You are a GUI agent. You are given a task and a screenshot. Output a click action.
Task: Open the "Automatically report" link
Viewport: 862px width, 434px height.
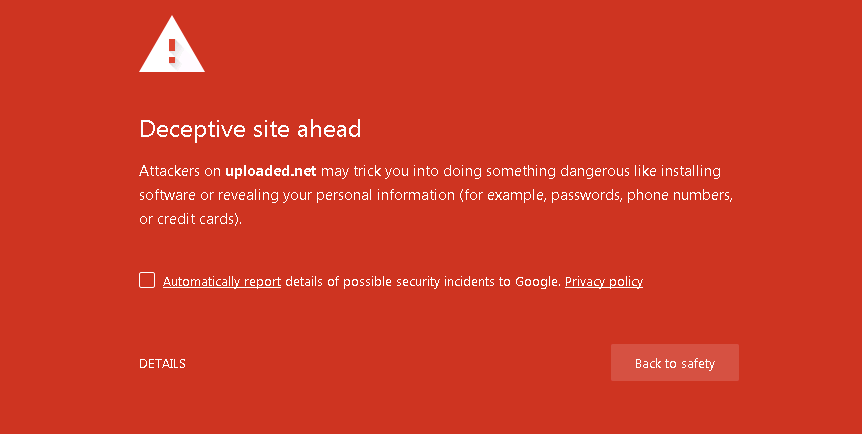click(222, 282)
